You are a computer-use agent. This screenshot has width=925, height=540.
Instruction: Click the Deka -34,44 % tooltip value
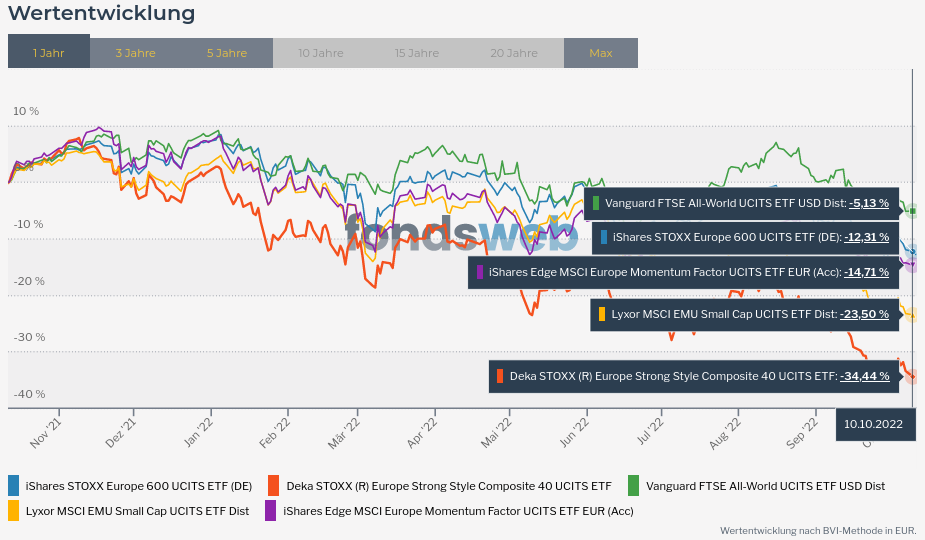coord(865,376)
